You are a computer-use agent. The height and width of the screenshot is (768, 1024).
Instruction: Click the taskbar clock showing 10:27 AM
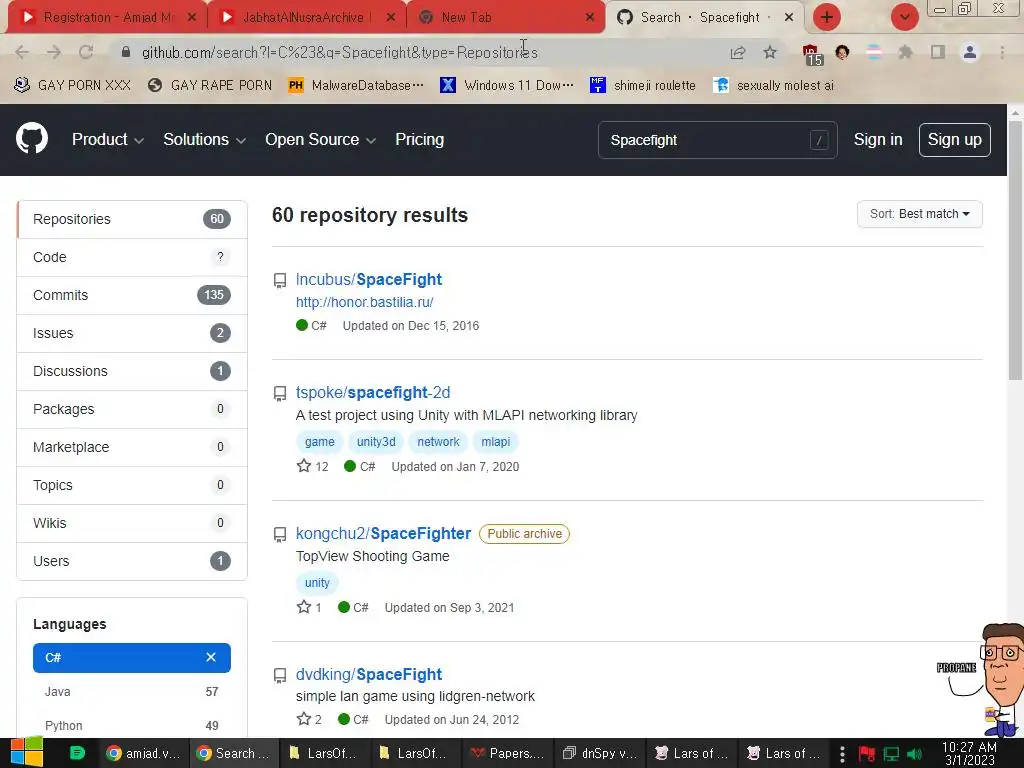pyautogui.click(x=969, y=753)
